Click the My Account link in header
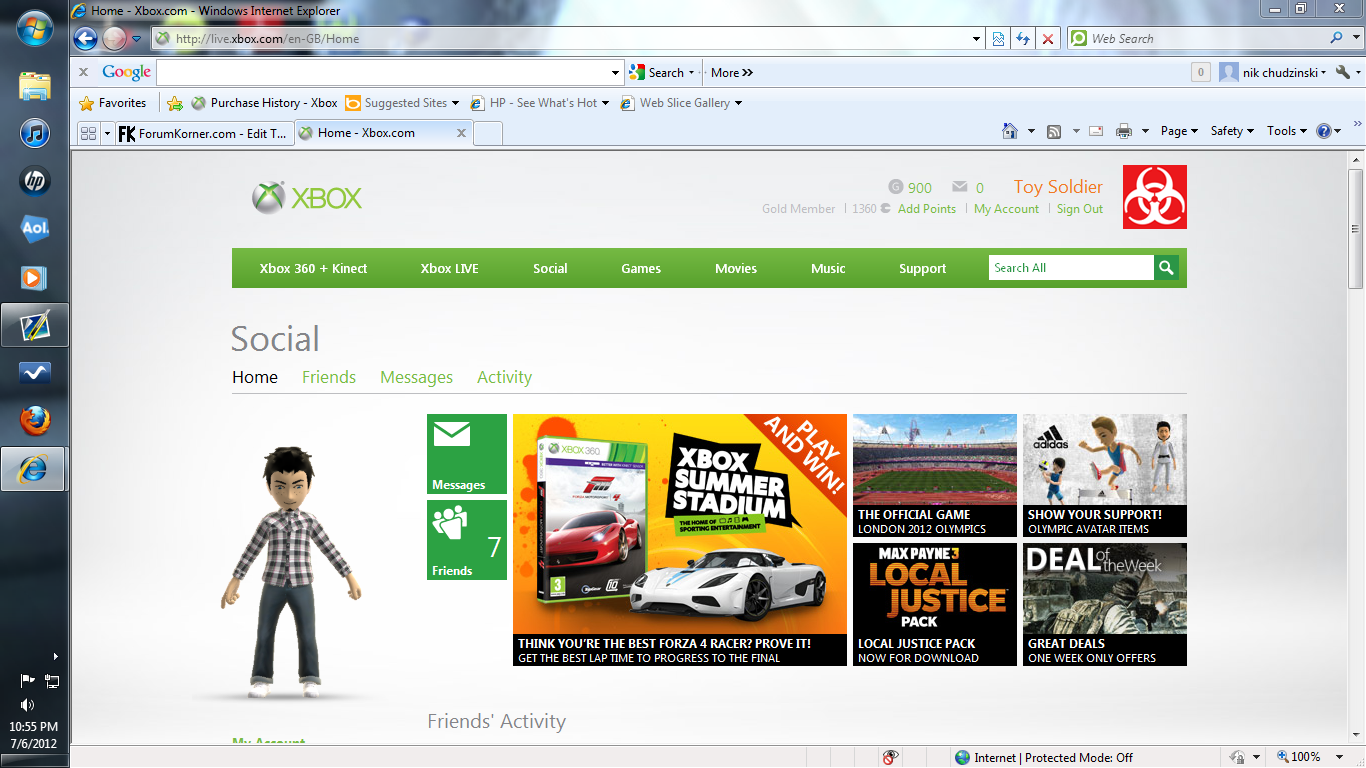Viewport: 1366px width, 768px height. point(1006,209)
